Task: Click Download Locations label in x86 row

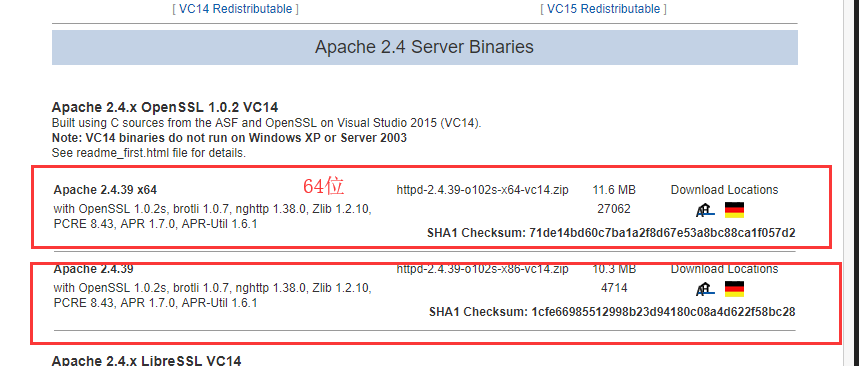Action: pos(724,269)
